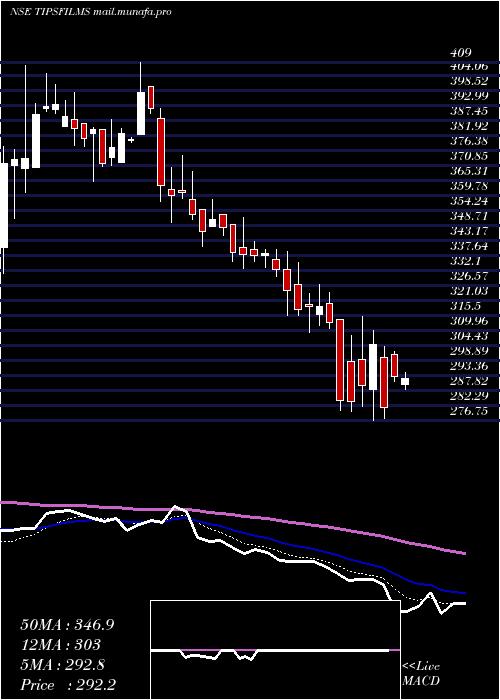The image size is (500, 700).
Task: Click the tall white candle beside the 392.99 line
Action: click(x=141, y=113)
